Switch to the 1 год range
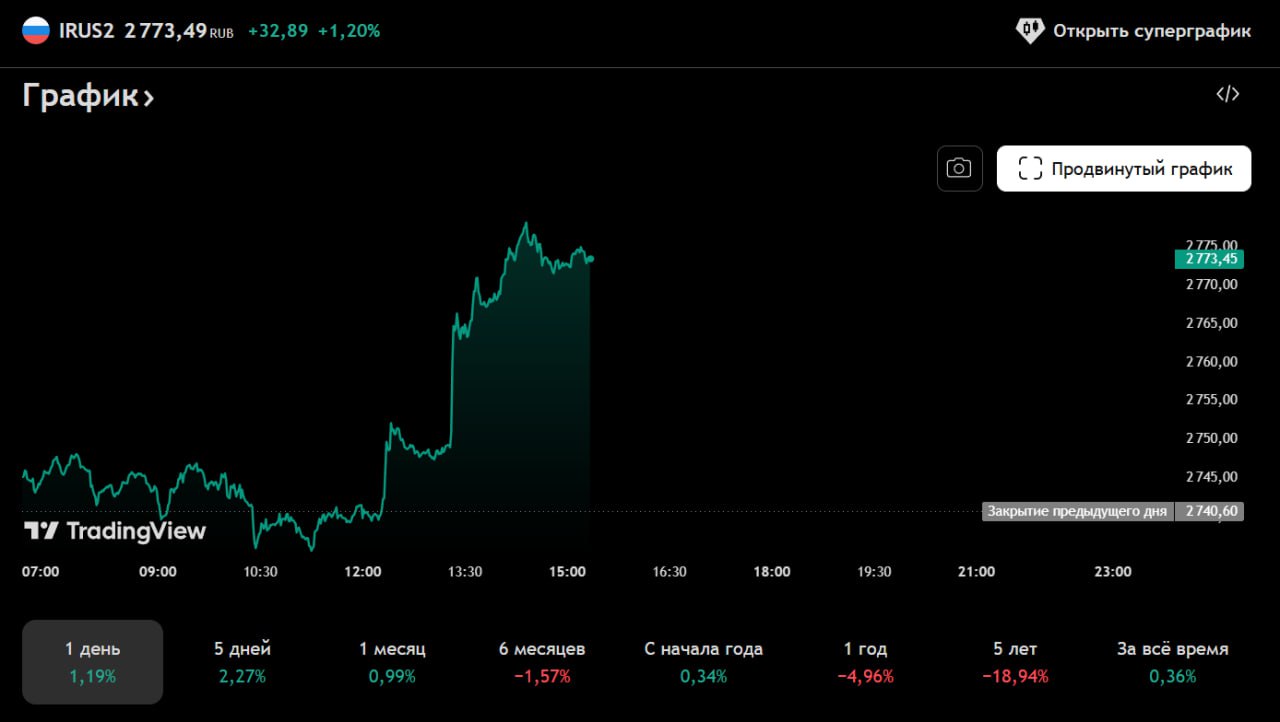Screen dimensions: 1280x722 [x=865, y=662]
